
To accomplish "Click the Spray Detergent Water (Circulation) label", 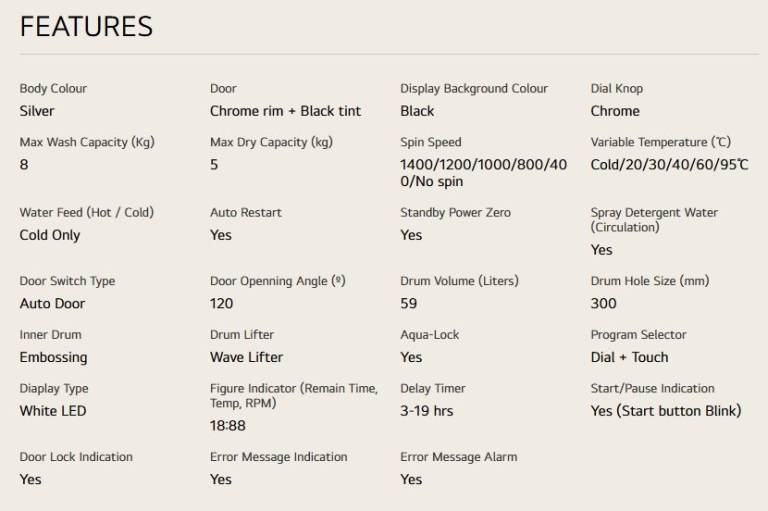I will [654, 220].
